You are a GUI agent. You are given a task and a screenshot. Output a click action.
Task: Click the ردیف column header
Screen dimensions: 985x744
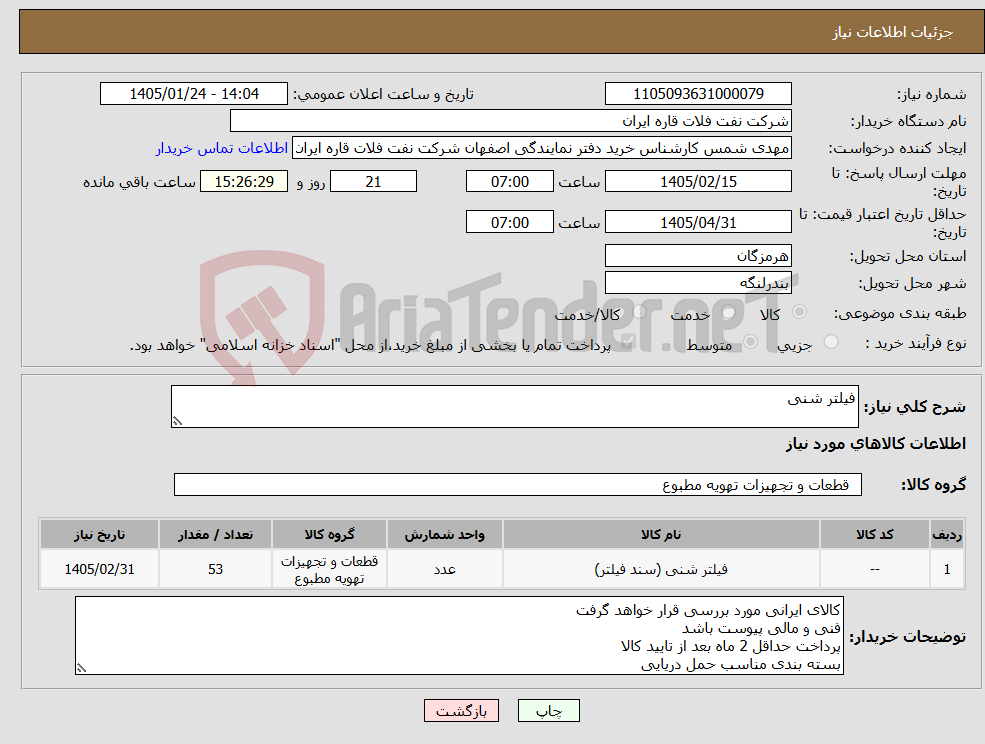(947, 534)
